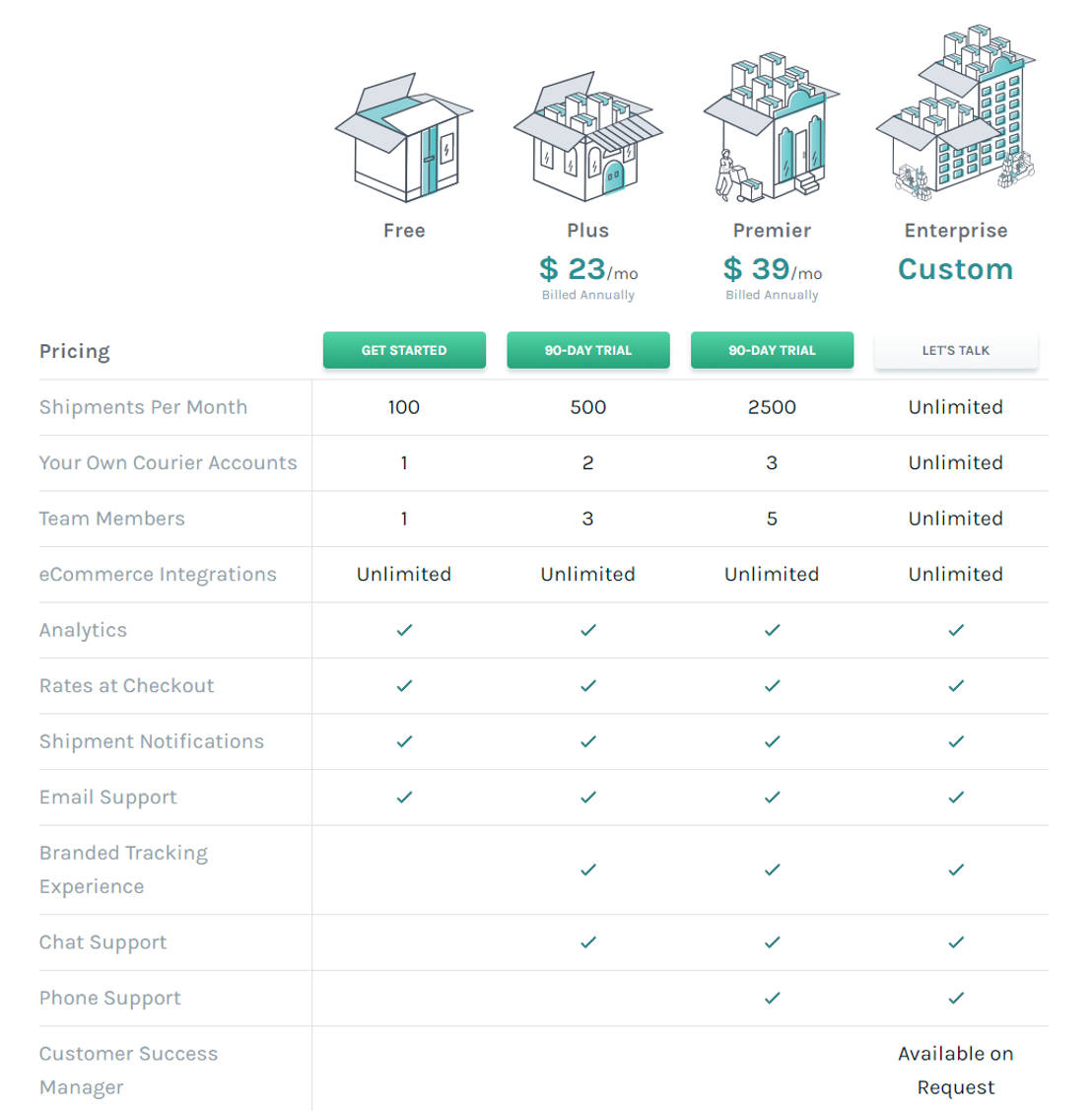The image size is (1092, 1111).
Task: Click Email Support checkmark in Free column
Action: (404, 797)
